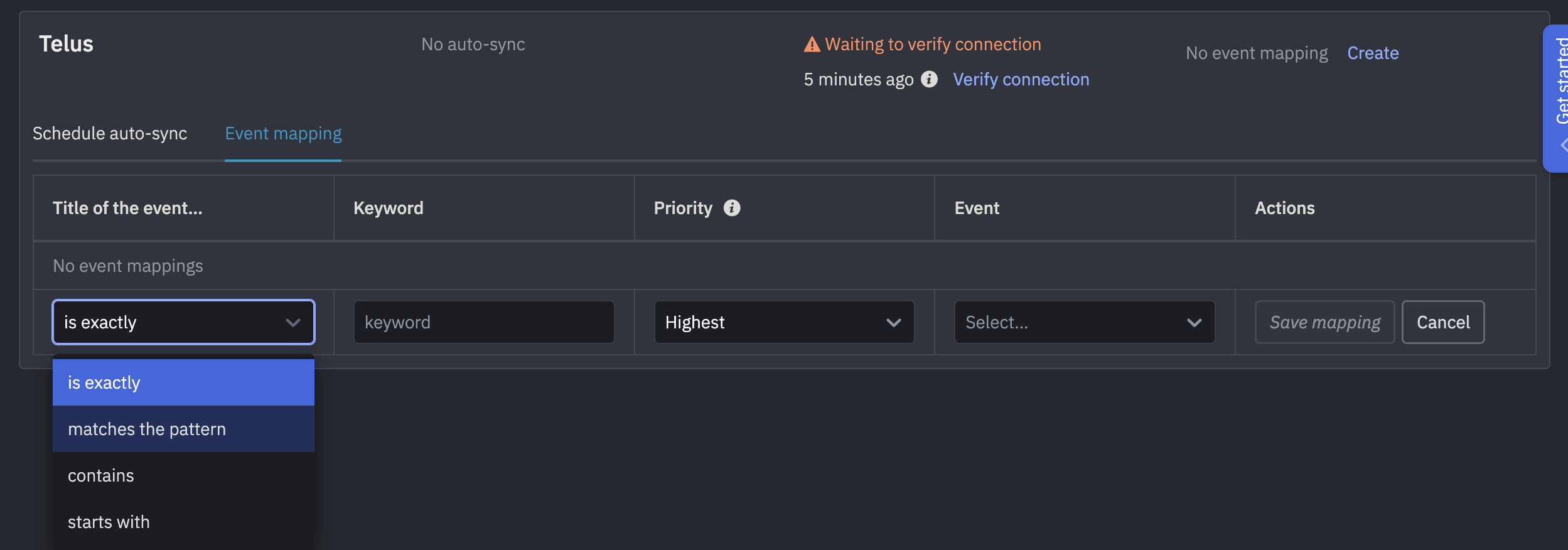This screenshot has width=1568, height=550.
Task: Cancel the new event mapping row
Action: point(1442,322)
